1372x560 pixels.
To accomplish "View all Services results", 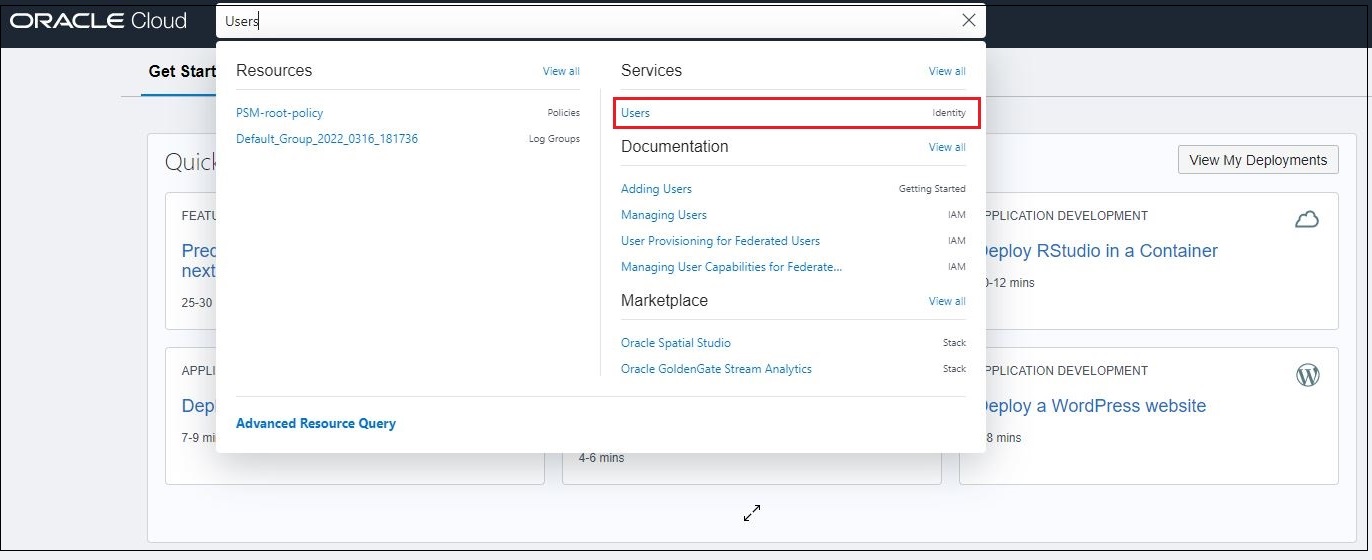I will pos(946,71).
